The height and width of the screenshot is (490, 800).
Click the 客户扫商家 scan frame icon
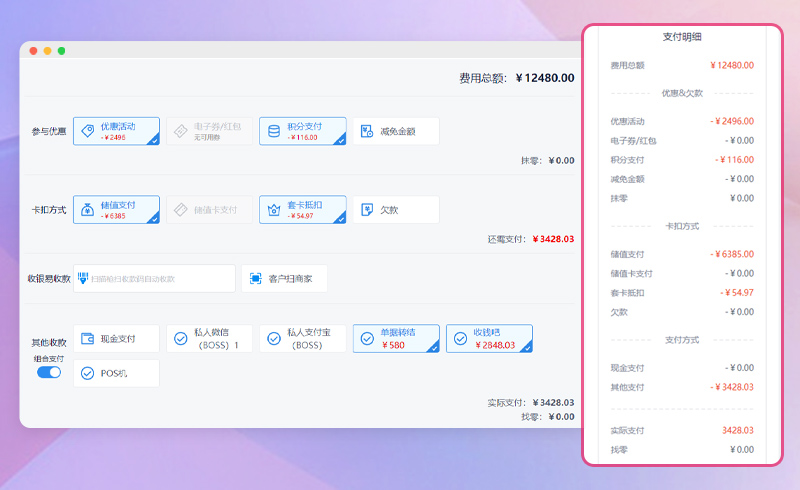(x=255, y=279)
